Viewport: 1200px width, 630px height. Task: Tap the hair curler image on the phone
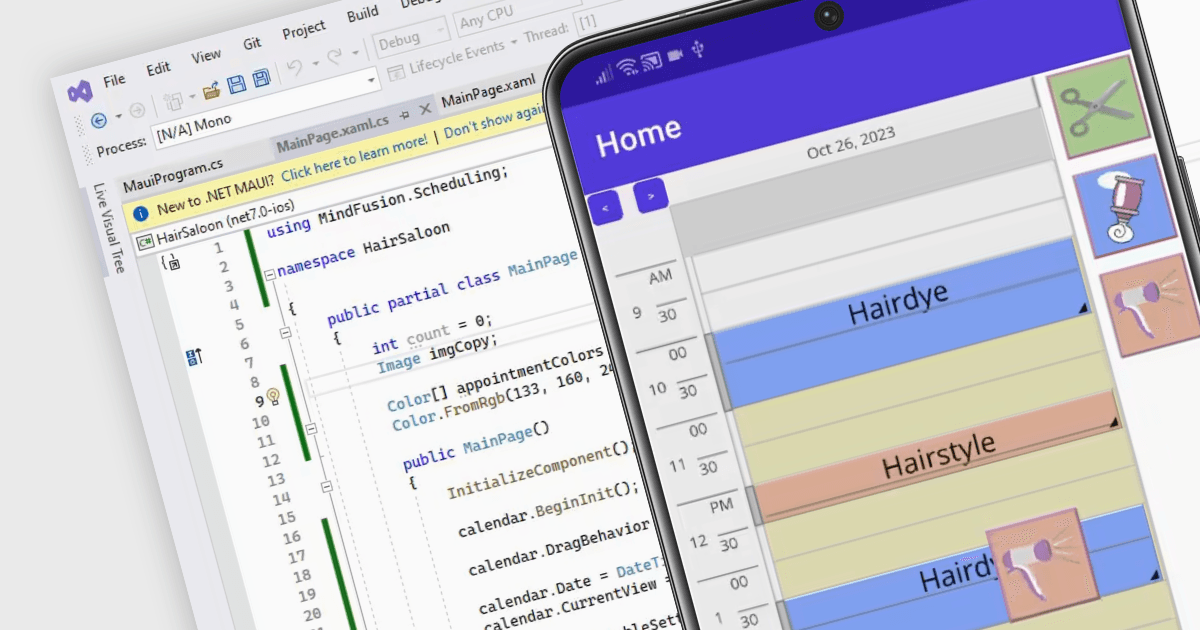pos(1123,207)
